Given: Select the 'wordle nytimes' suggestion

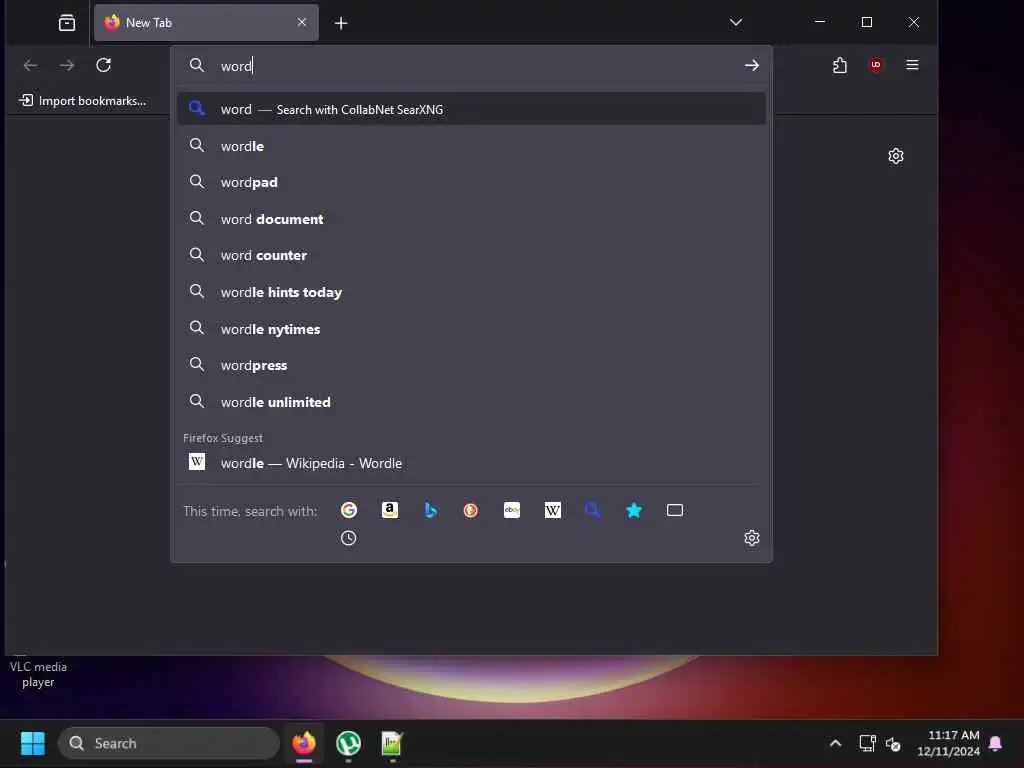Looking at the screenshot, I should click(471, 328).
